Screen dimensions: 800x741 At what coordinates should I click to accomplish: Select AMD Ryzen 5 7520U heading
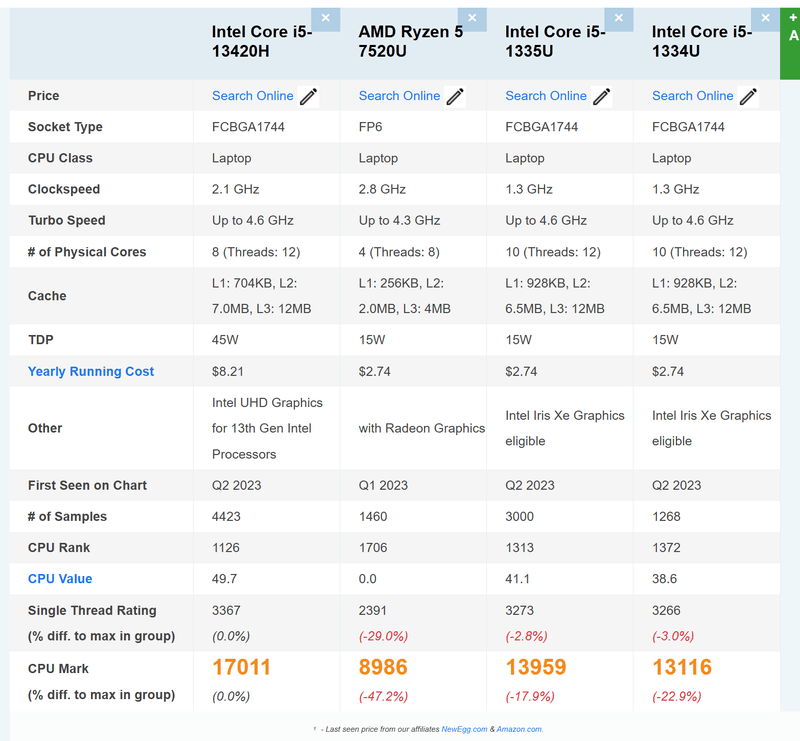coord(411,41)
